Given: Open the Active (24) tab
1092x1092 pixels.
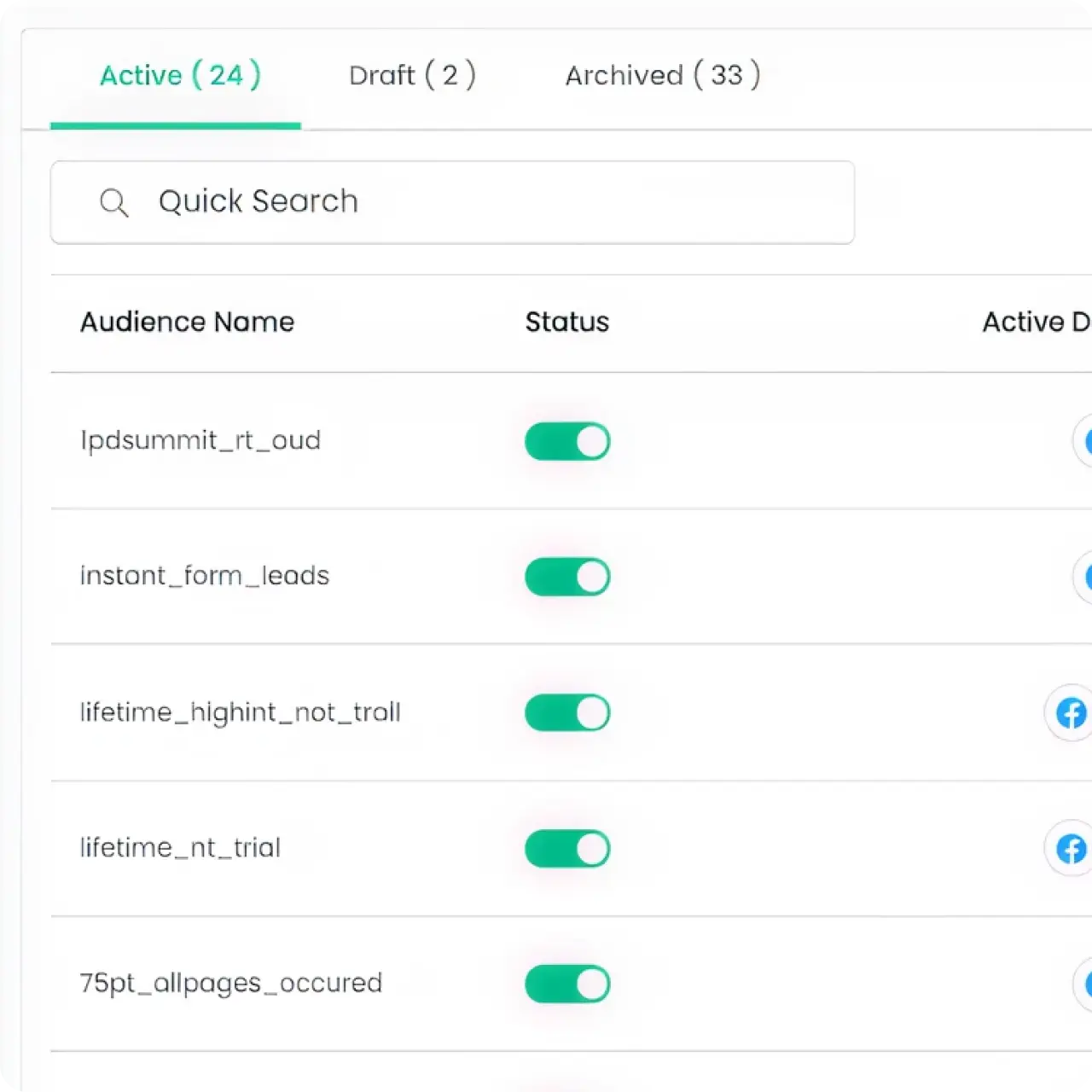Looking at the screenshot, I should coord(180,75).
